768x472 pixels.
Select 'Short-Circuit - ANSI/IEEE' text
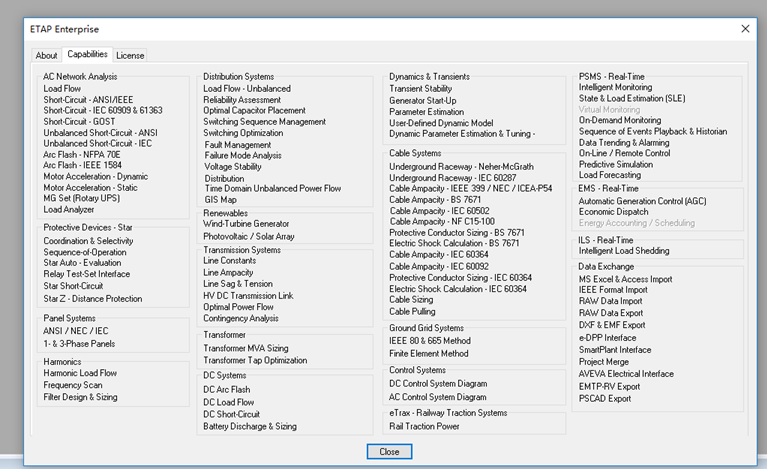coord(88,99)
